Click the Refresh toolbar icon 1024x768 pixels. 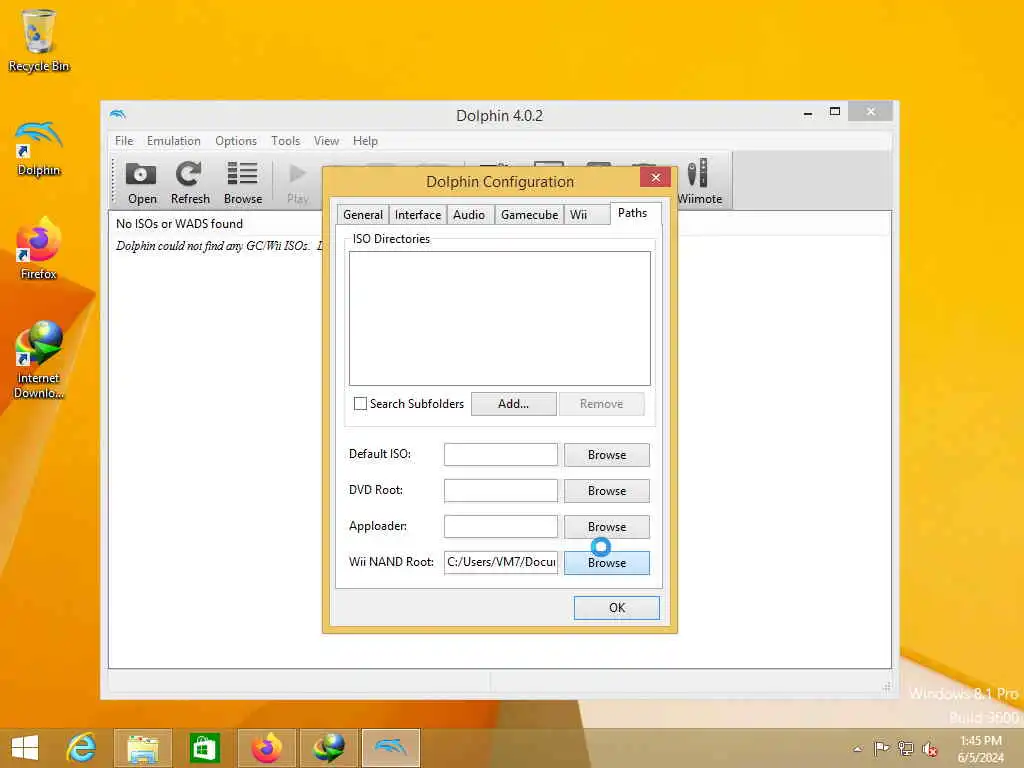click(190, 183)
